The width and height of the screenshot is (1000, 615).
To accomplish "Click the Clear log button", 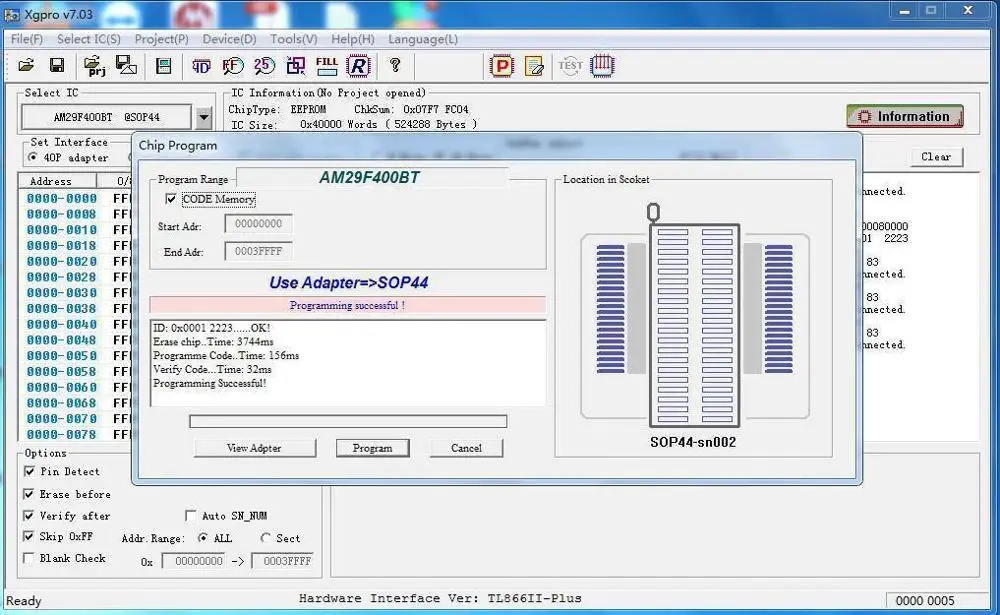I will (936, 157).
